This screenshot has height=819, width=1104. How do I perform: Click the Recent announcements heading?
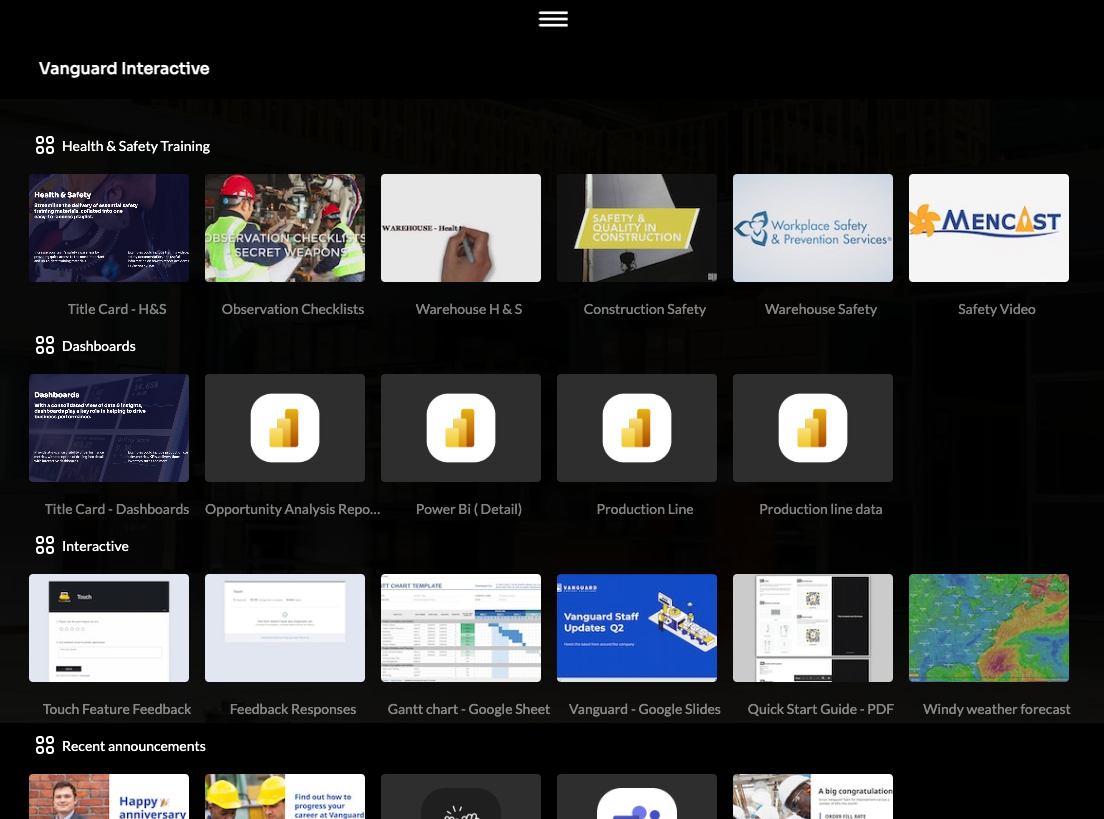pyautogui.click(x=134, y=746)
